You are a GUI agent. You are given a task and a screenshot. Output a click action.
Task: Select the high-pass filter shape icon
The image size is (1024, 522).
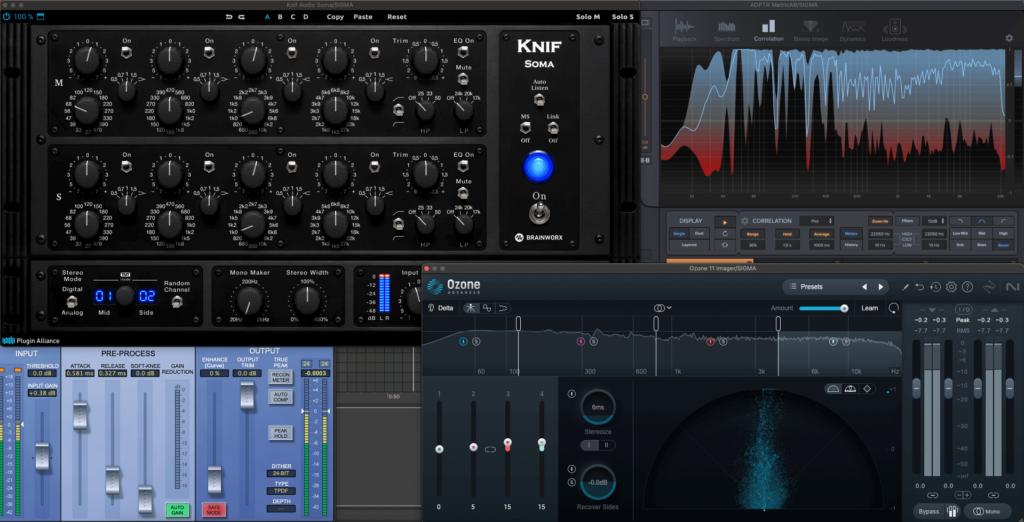tap(1004, 221)
